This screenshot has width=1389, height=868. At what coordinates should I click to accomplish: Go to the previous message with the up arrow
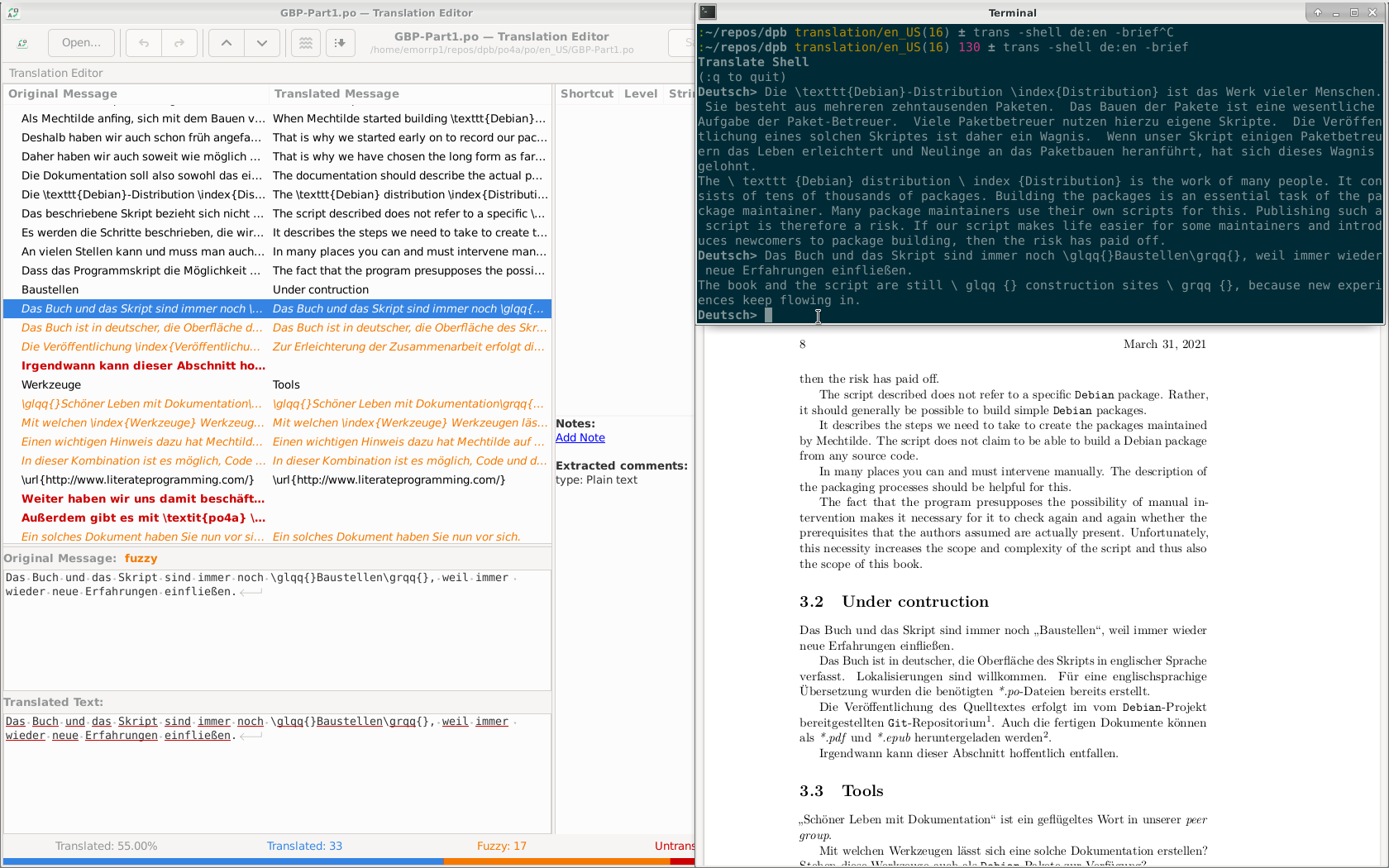tap(227, 43)
